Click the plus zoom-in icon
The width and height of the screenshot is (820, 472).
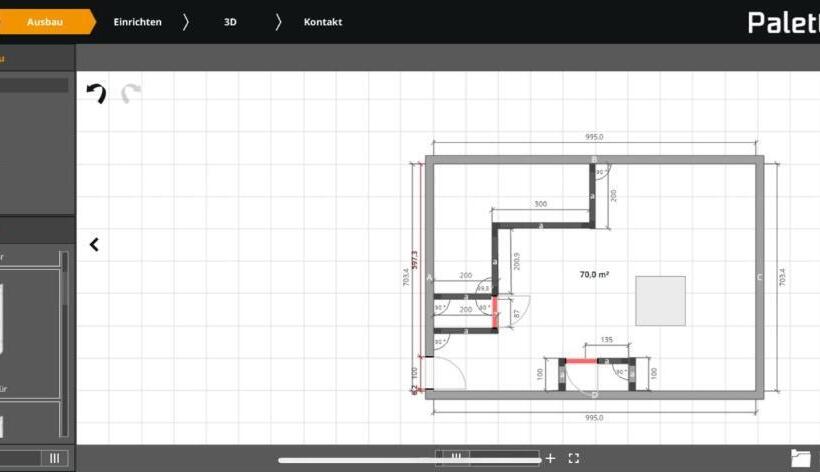[x=550, y=458]
